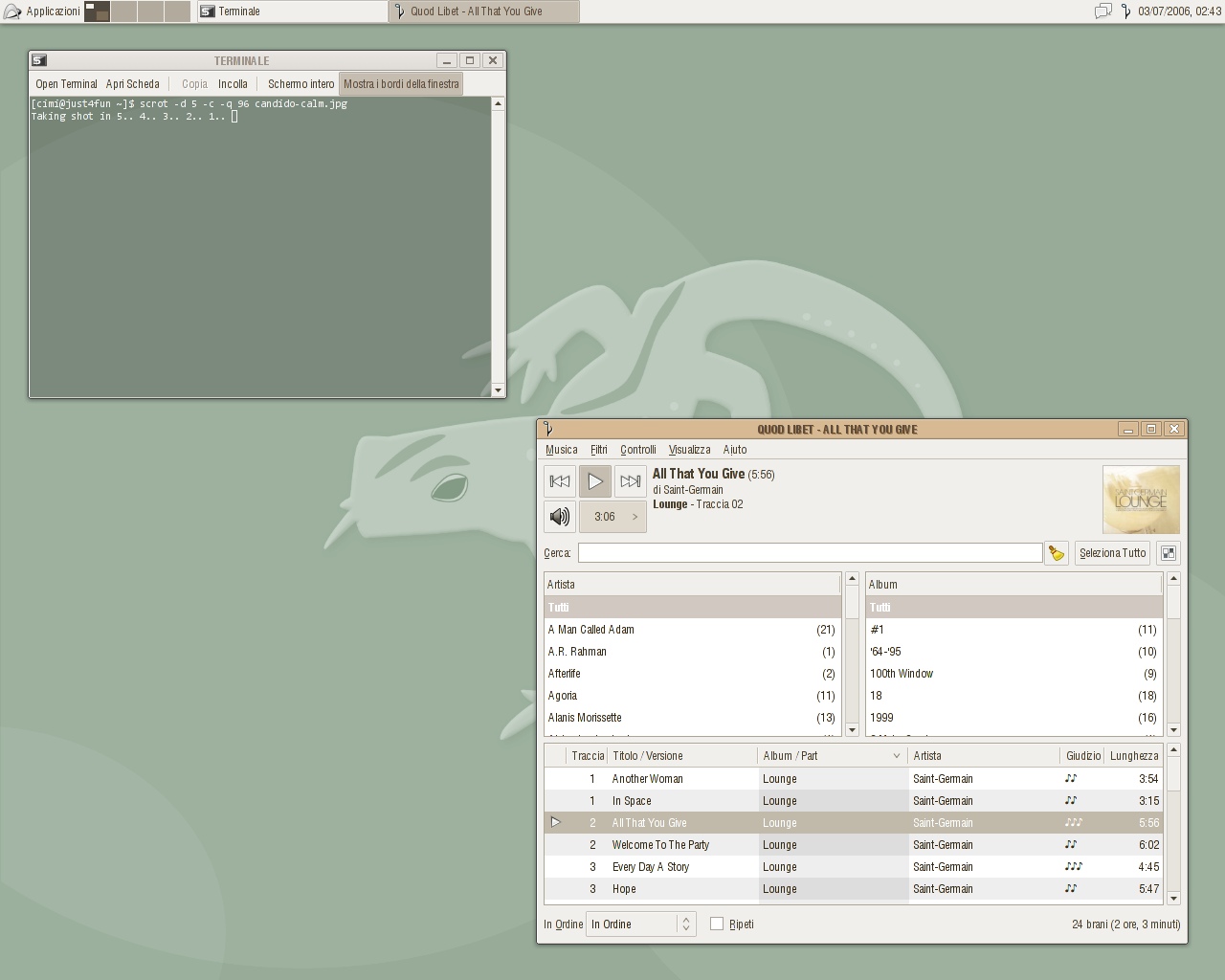
Task: Skip to the previous track
Action: point(560,481)
